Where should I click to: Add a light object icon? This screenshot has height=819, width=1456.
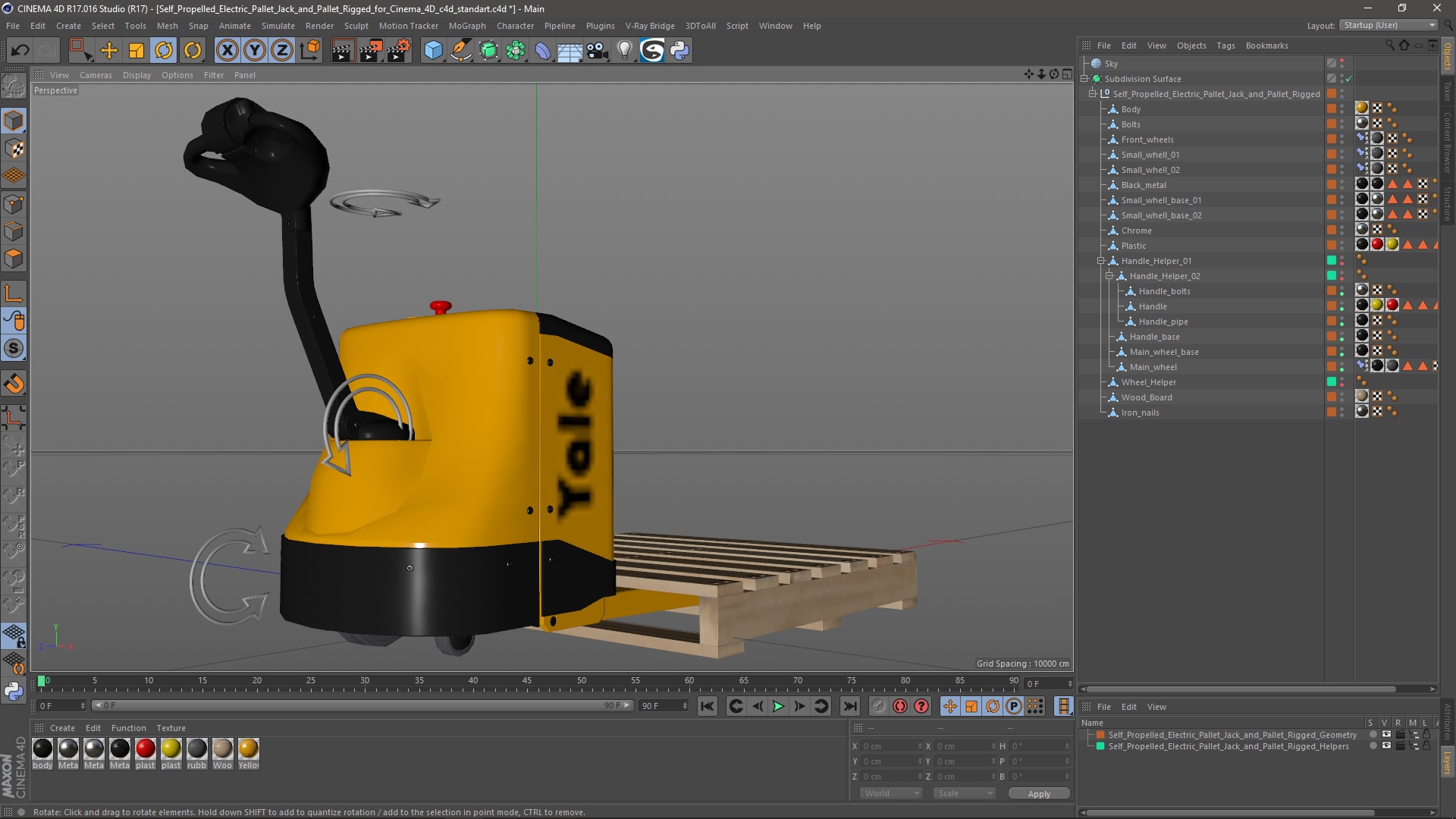point(625,51)
